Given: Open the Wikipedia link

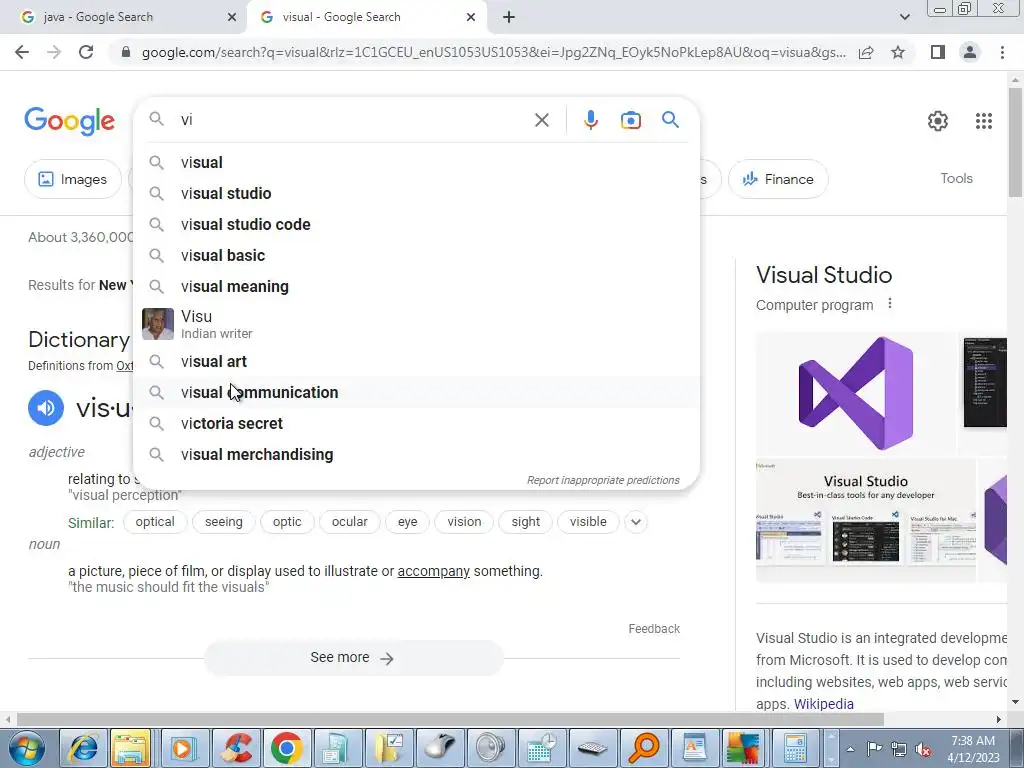Looking at the screenshot, I should (824, 704).
